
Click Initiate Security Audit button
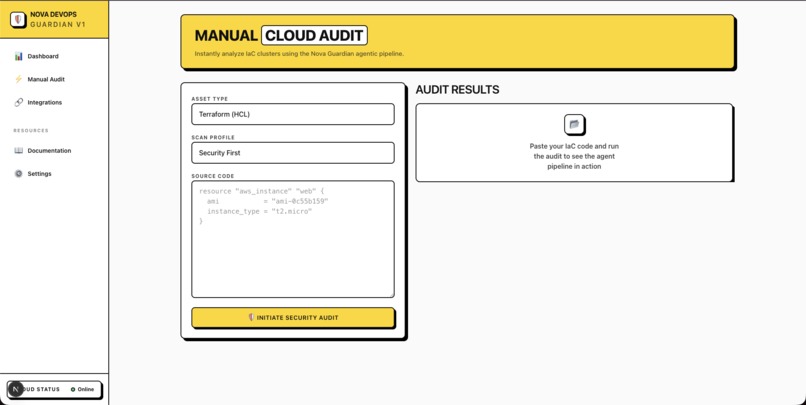293,318
